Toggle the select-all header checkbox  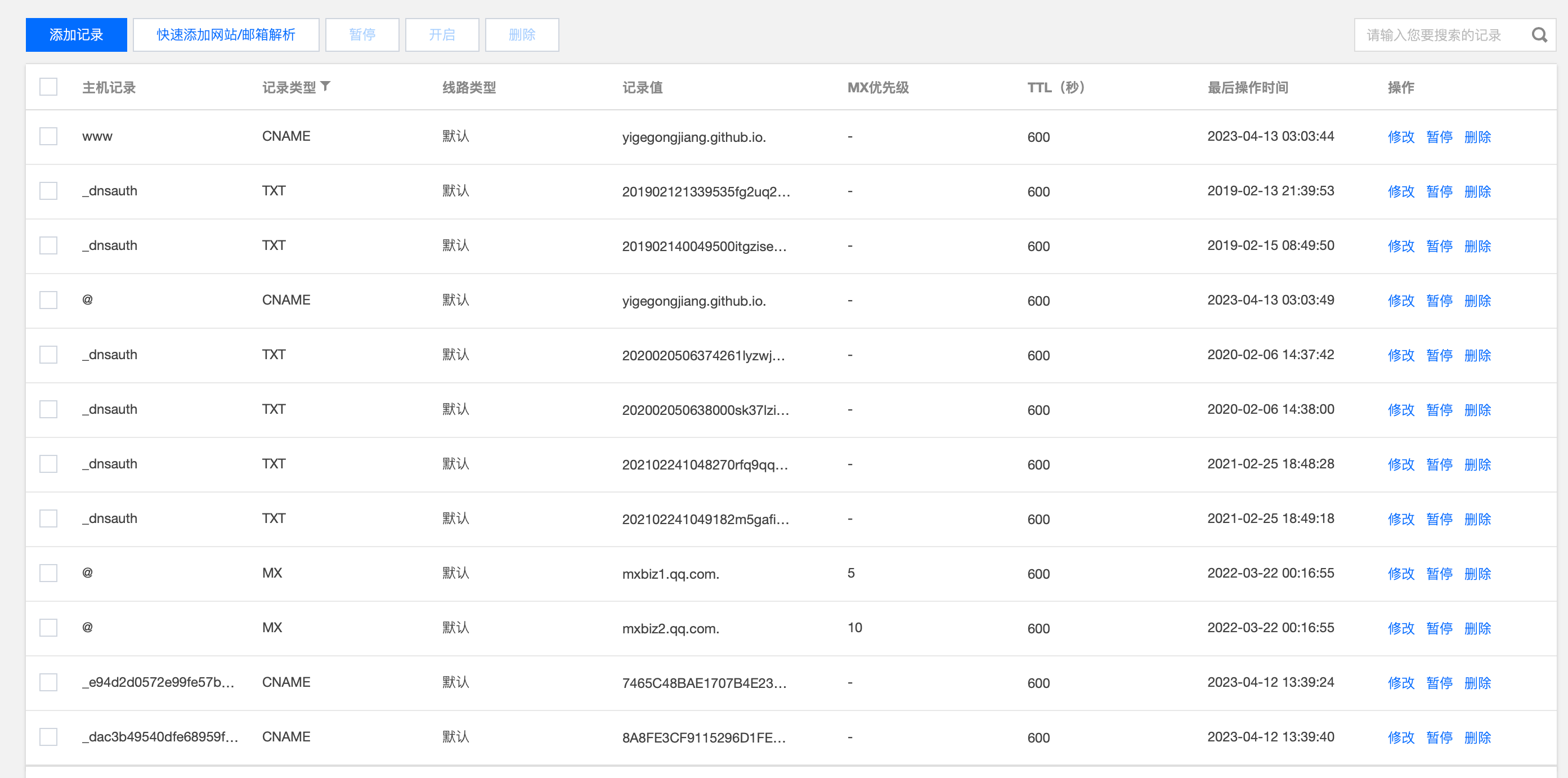tap(48, 87)
